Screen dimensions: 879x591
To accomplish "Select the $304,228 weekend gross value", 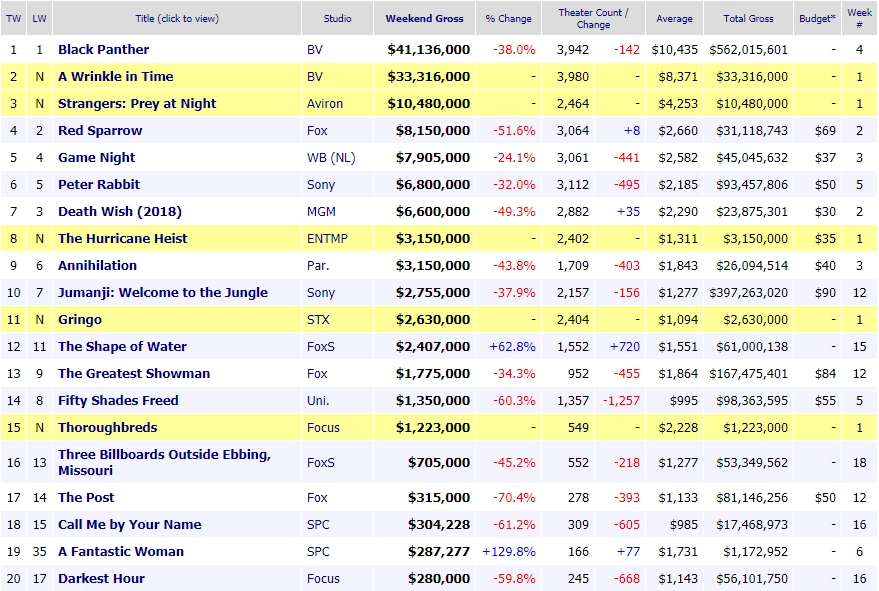I will tap(439, 524).
